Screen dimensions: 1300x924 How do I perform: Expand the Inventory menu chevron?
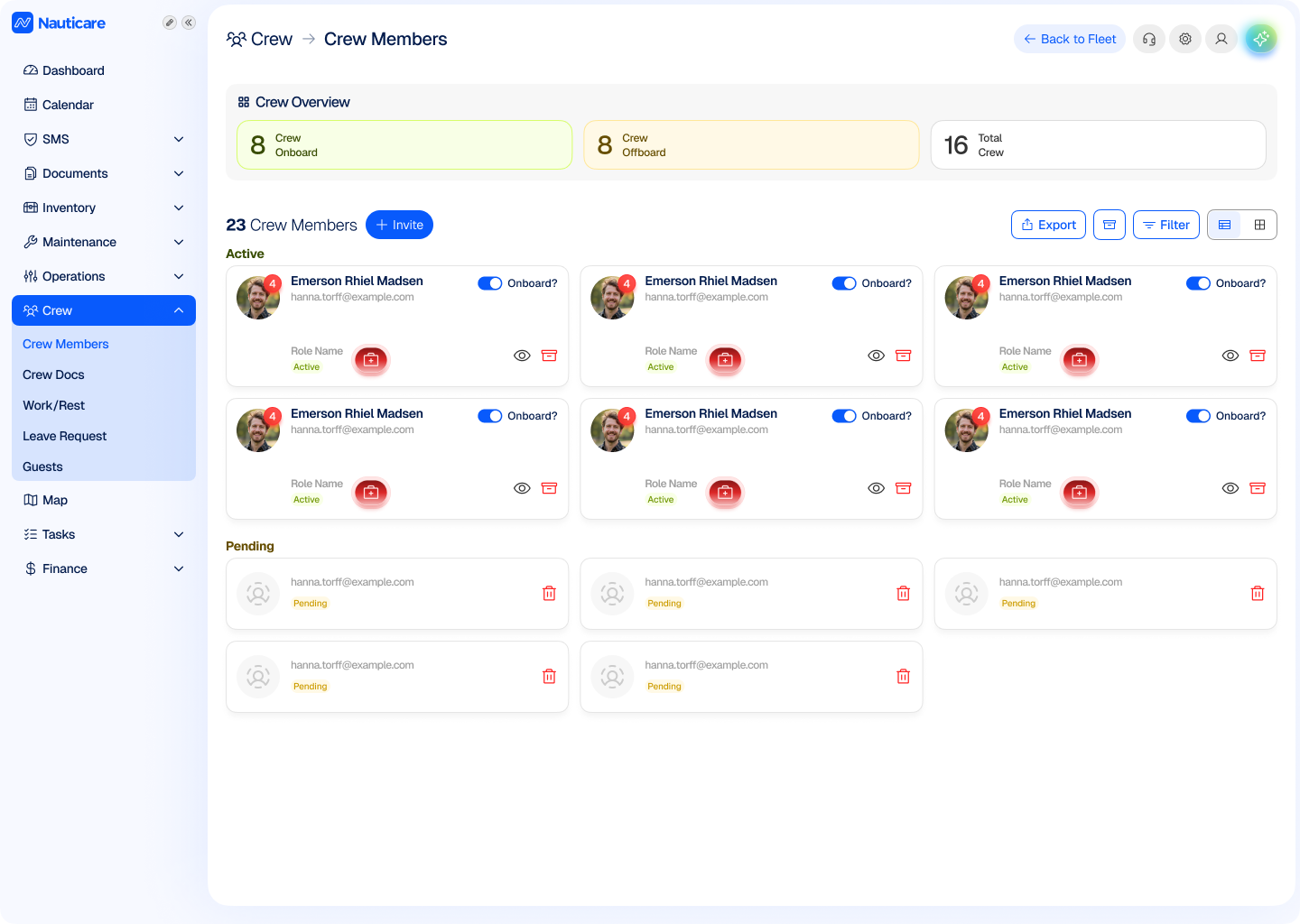tap(179, 208)
